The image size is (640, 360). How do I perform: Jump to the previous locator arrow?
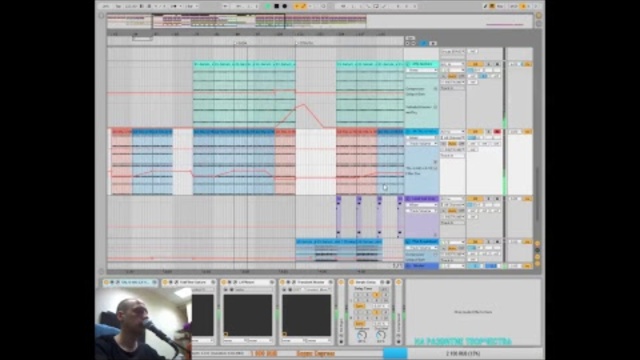coord(407,43)
